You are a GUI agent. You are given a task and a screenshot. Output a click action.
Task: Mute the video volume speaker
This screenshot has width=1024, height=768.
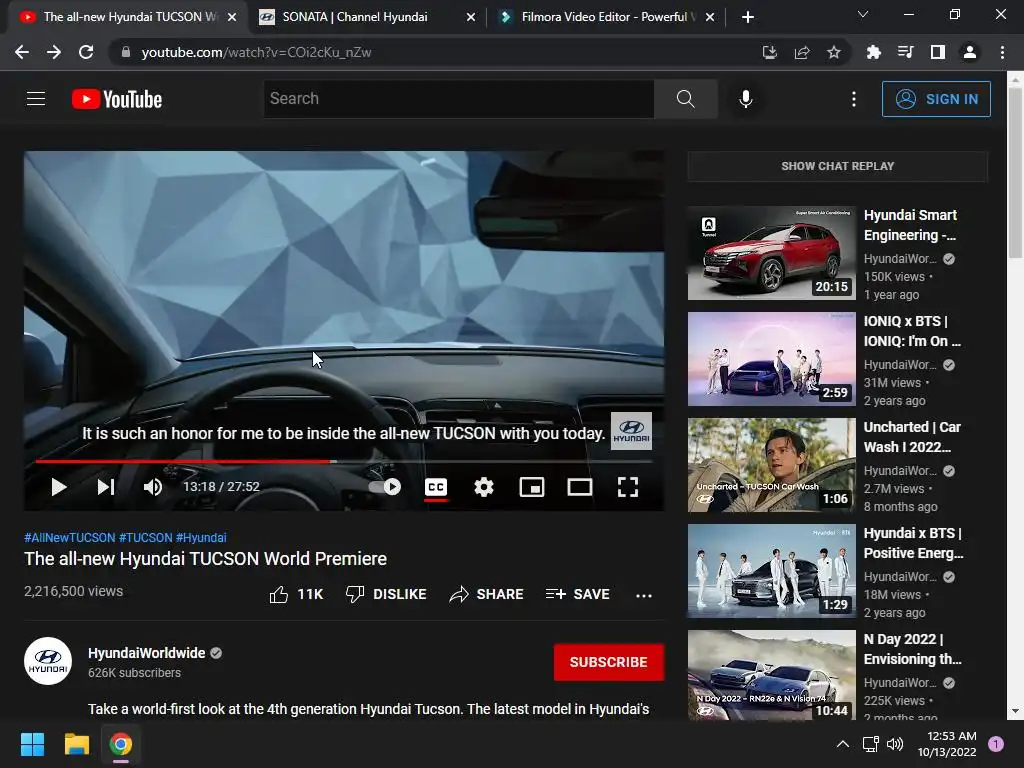click(153, 487)
